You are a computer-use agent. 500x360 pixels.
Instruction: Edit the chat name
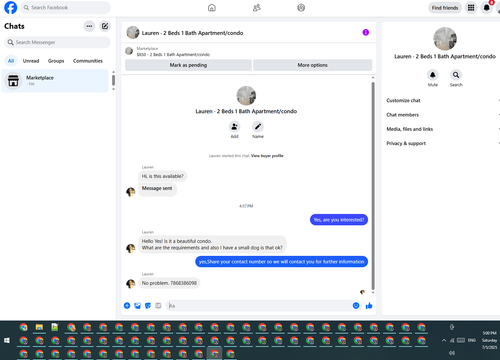click(258, 127)
